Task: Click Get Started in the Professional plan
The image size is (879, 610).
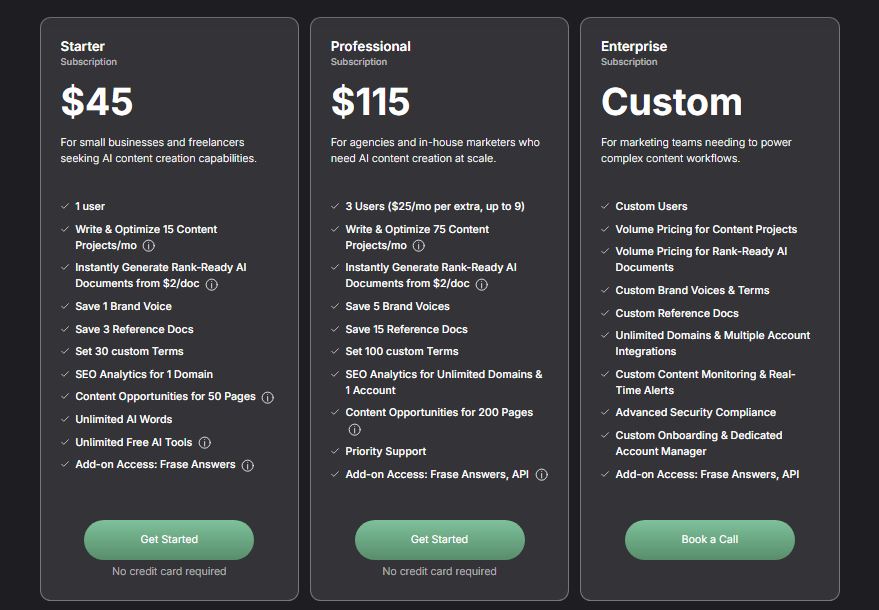Action: coord(440,539)
